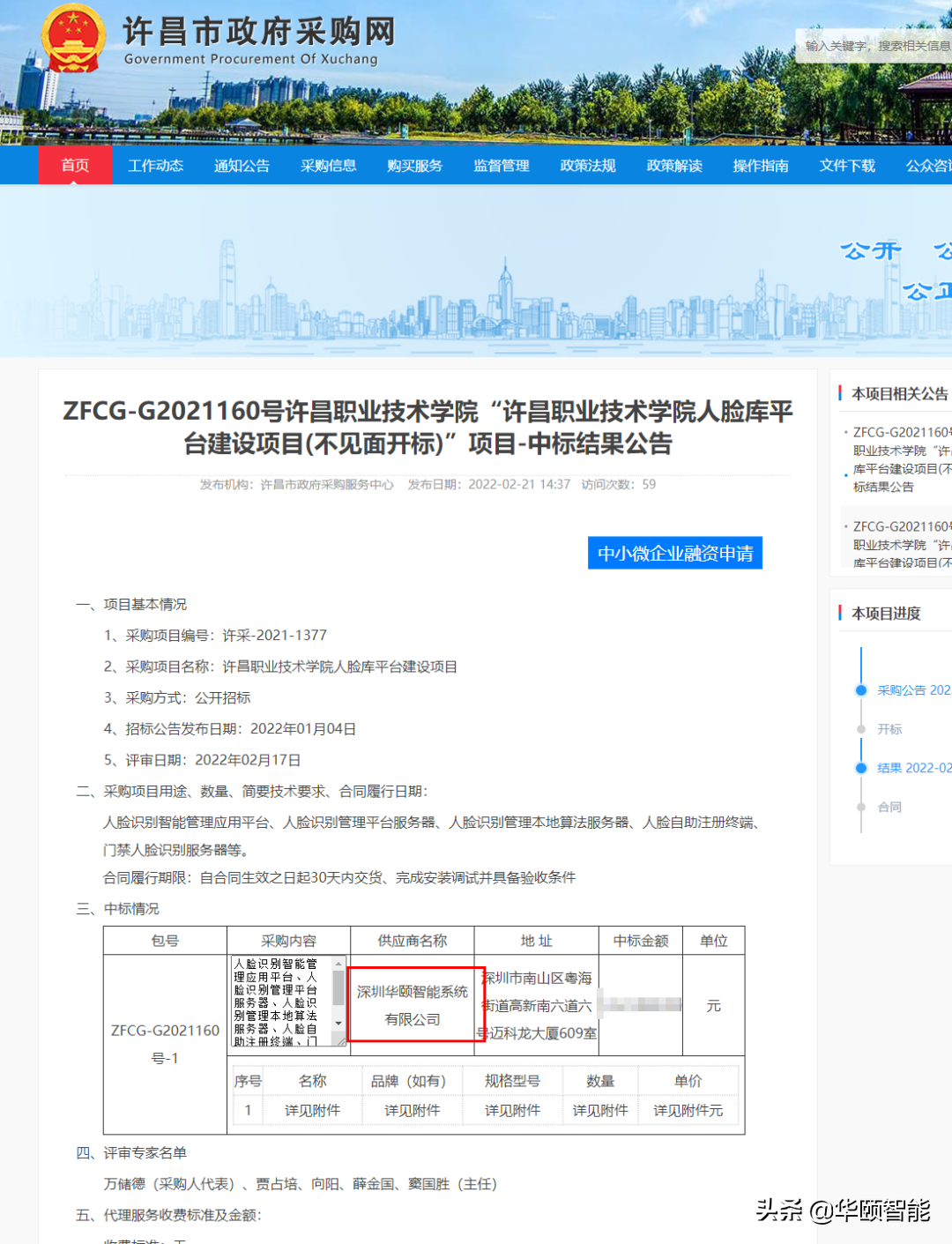Click the 五、代理服务收费标准及金额 heading
The width and height of the screenshot is (952, 1244).
tap(169, 1215)
